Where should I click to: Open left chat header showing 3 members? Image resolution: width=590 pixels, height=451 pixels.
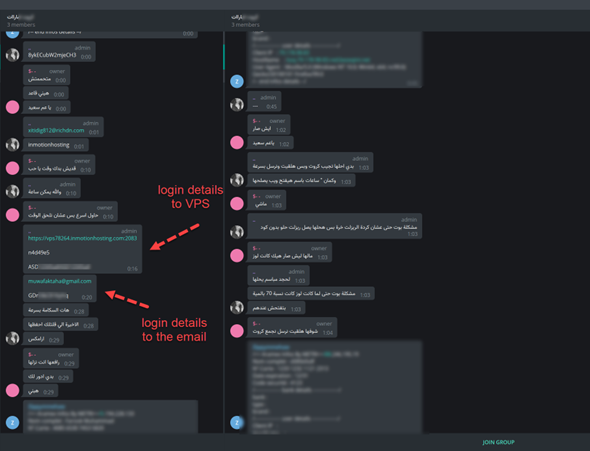pos(21,21)
